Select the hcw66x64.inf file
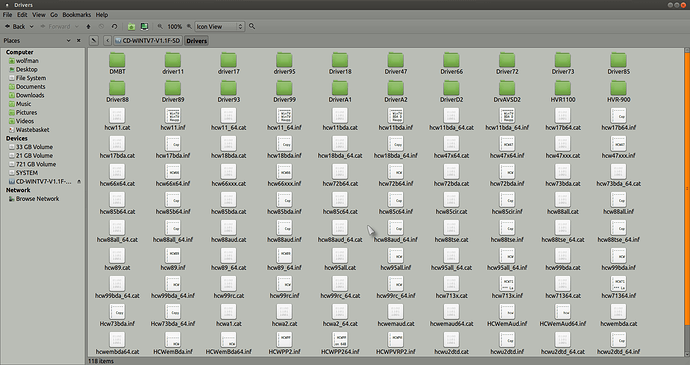The width and height of the screenshot is (690, 365). 173,175
